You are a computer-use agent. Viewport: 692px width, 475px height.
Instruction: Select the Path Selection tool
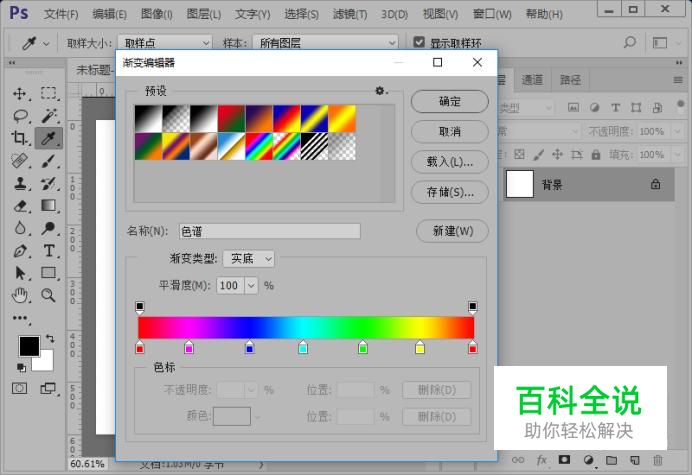point(20,273)
